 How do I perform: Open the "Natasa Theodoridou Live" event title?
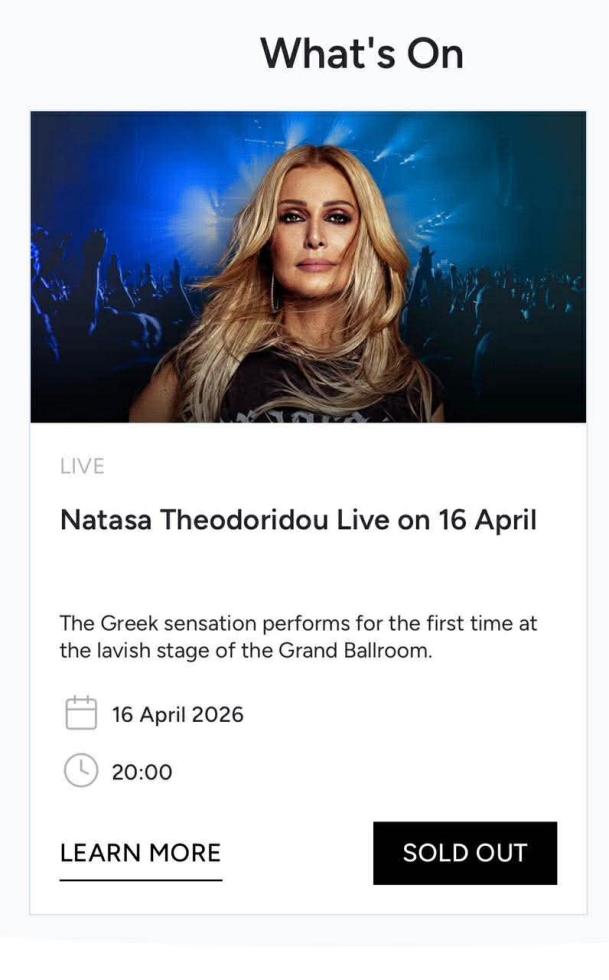(298, 521)
